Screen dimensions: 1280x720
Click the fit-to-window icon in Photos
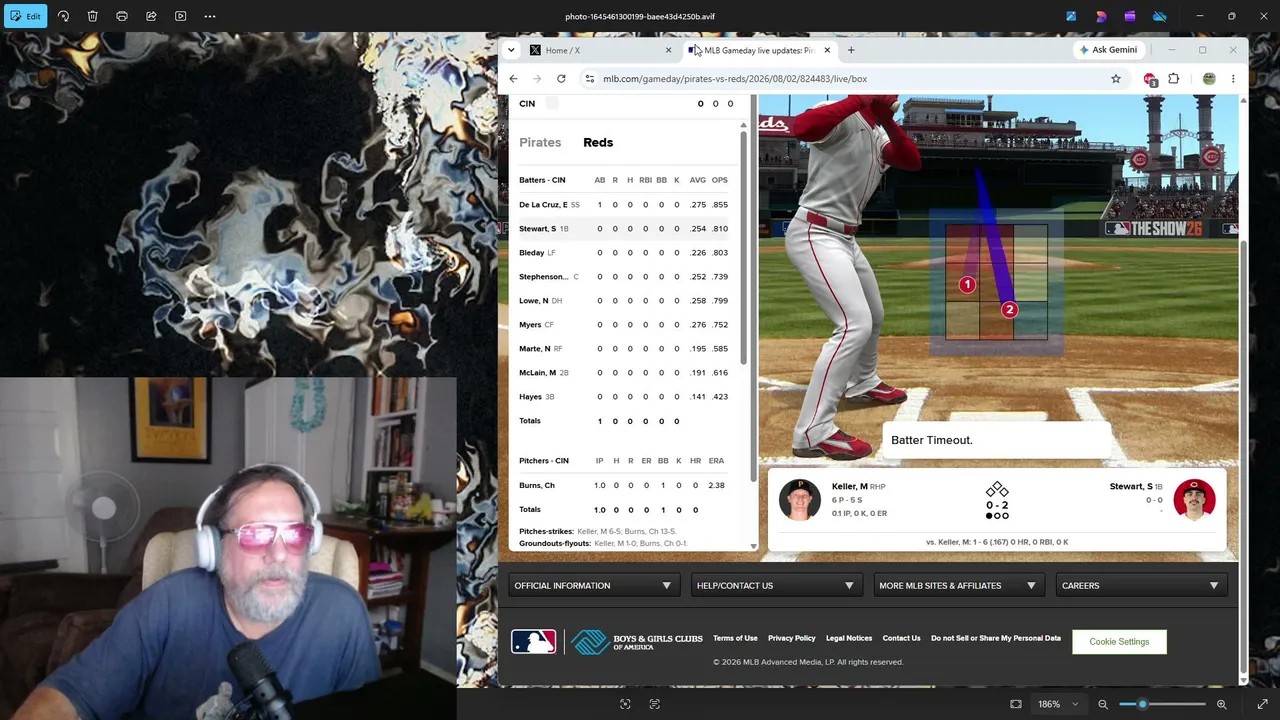click(1016, 704)
